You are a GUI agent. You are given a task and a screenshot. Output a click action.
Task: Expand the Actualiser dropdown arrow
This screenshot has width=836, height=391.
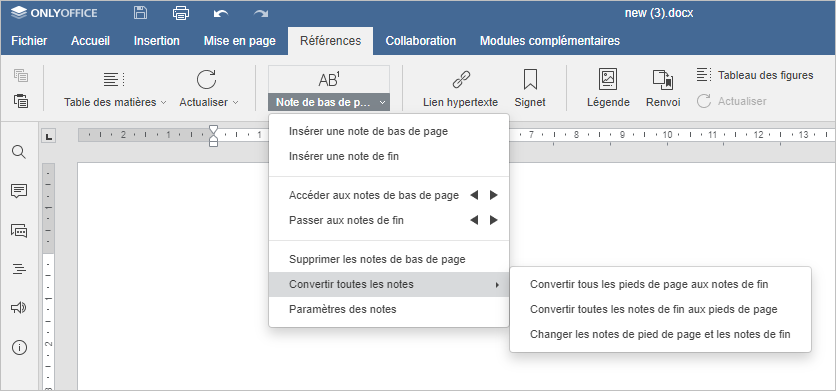235,102
